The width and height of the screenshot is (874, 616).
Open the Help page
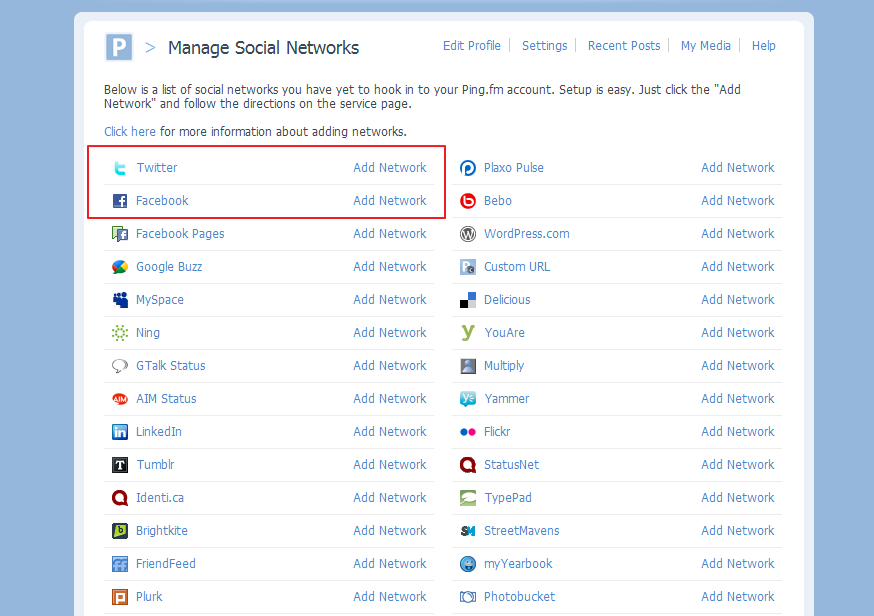click(763, 46)
